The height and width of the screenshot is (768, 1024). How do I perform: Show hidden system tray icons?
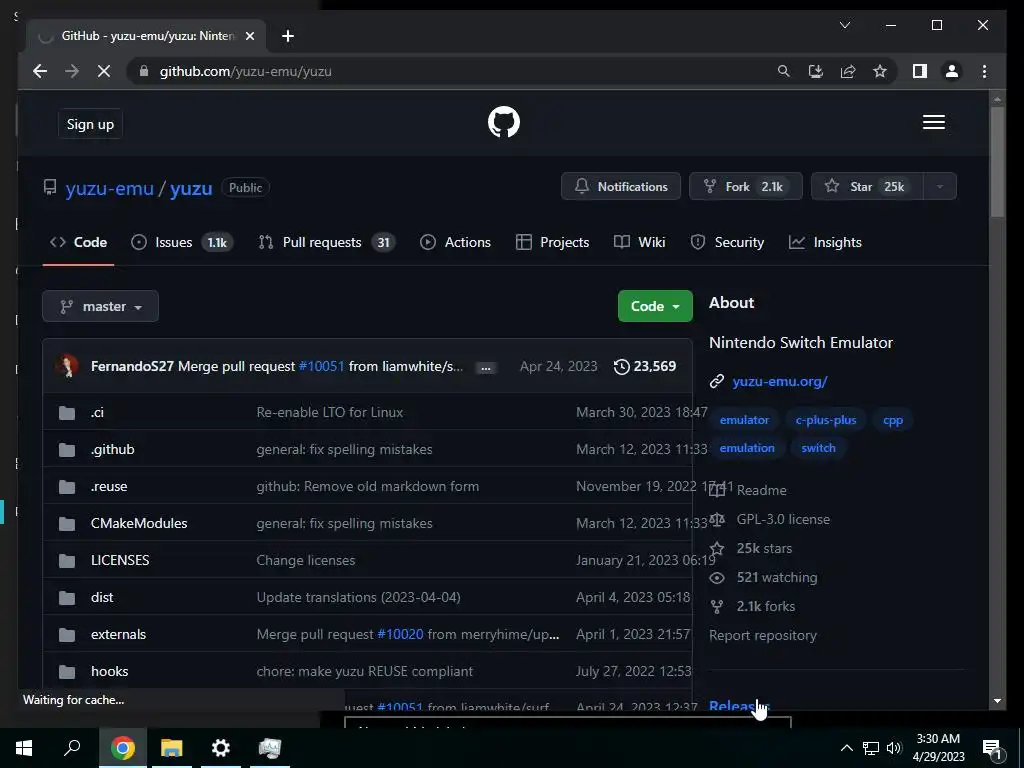846,748
